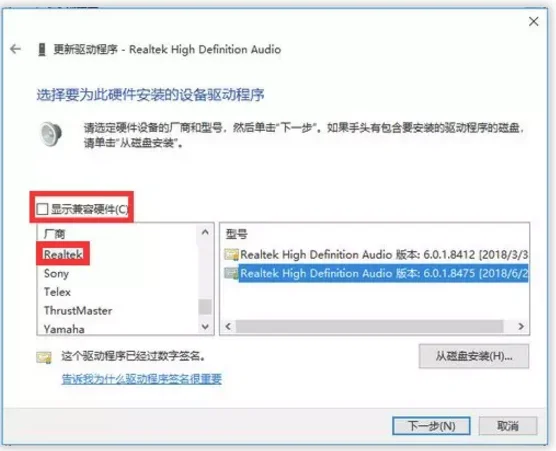Click the 从磁盘安装(H) button
The width and height of the screenshot is (556, 451).
point(474,356)
